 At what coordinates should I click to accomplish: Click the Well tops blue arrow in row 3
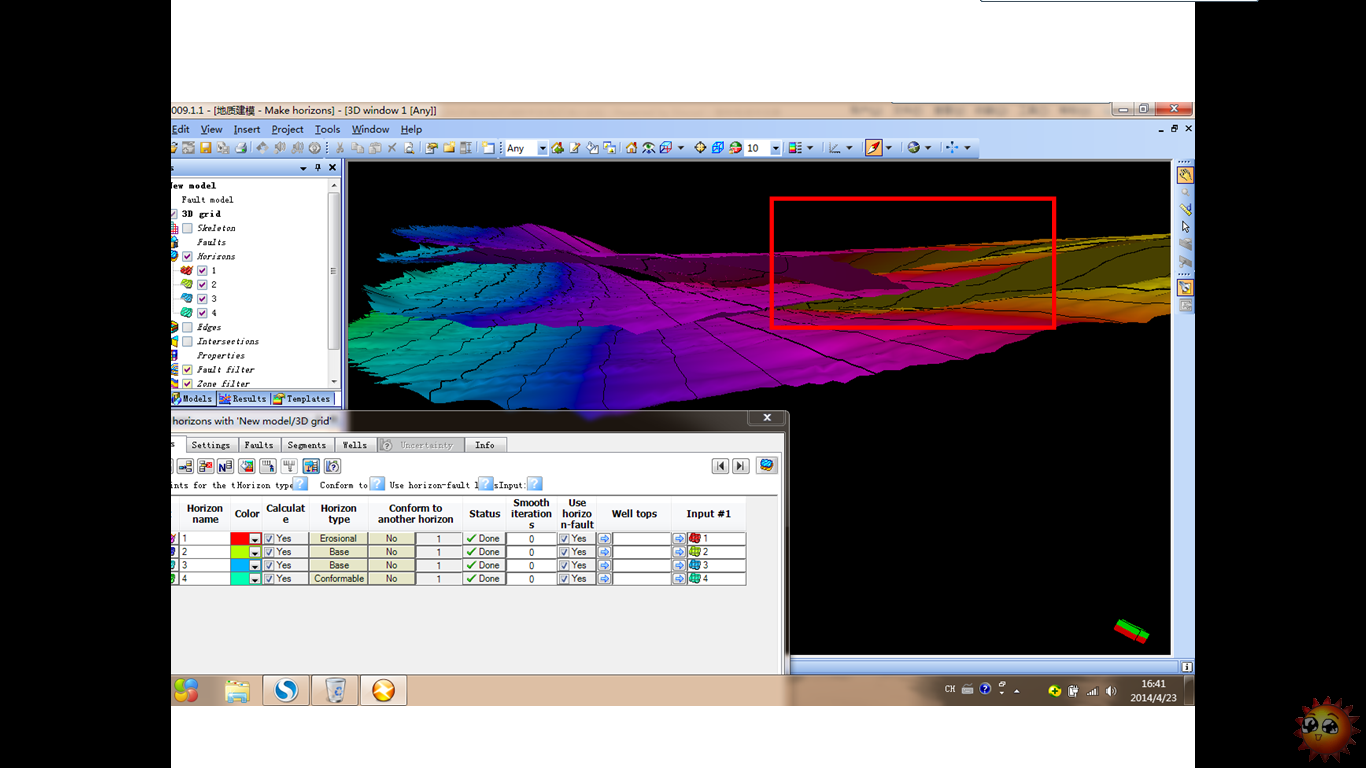604,565
